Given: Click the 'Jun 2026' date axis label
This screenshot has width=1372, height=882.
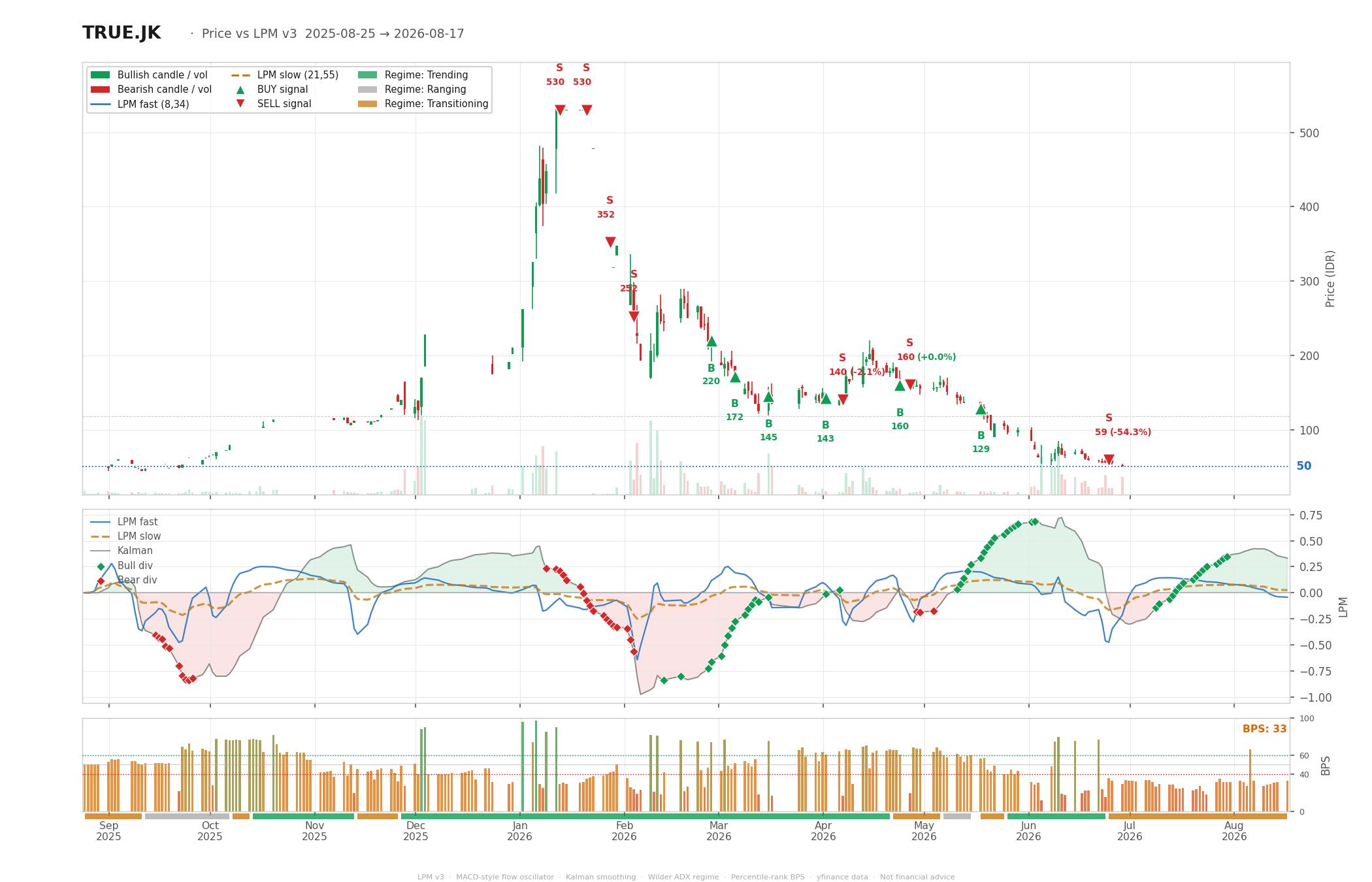Looking at the screenshot, I should click(1028, 831).
